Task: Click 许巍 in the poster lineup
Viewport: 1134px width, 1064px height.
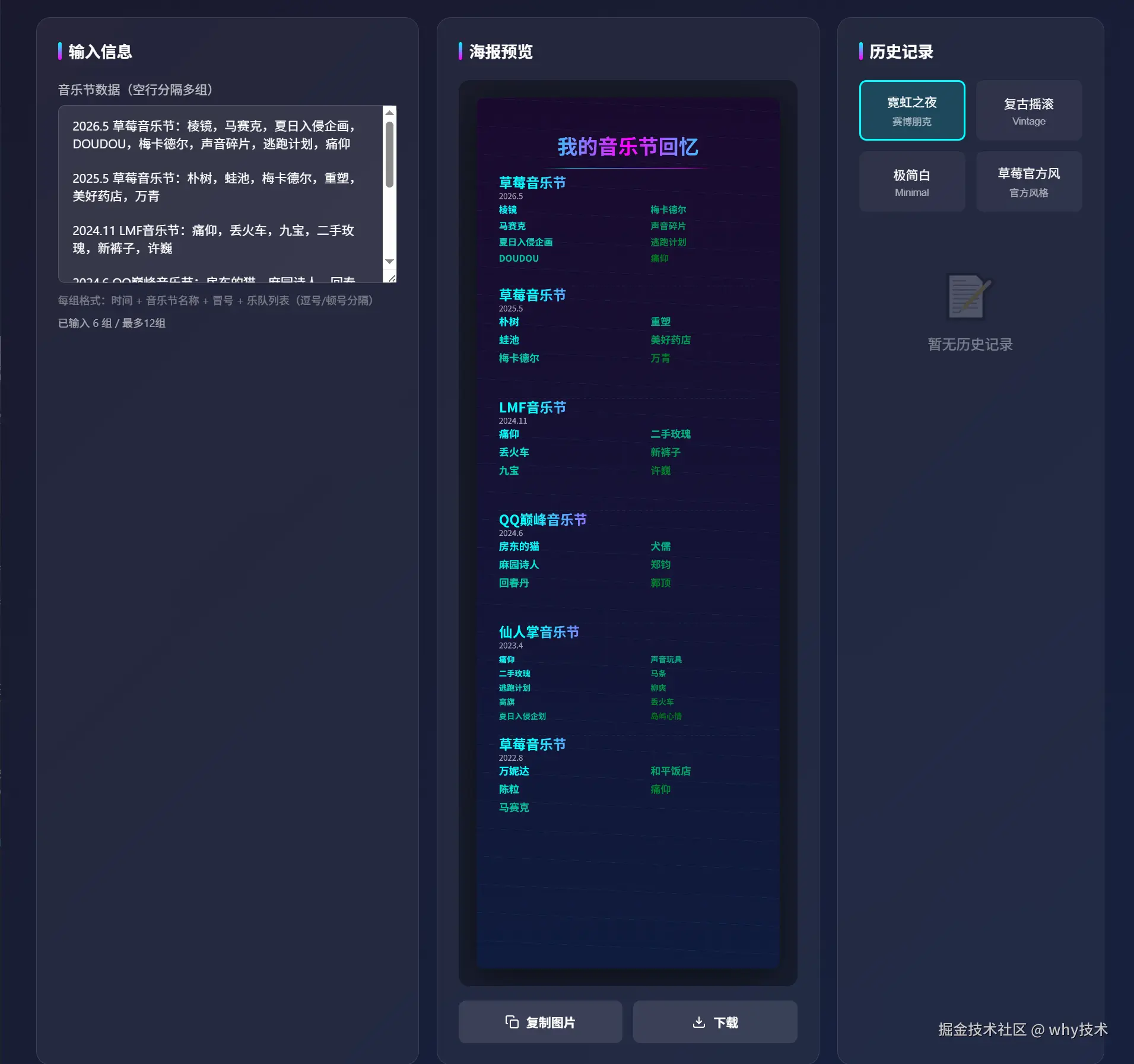Action: 660,470
